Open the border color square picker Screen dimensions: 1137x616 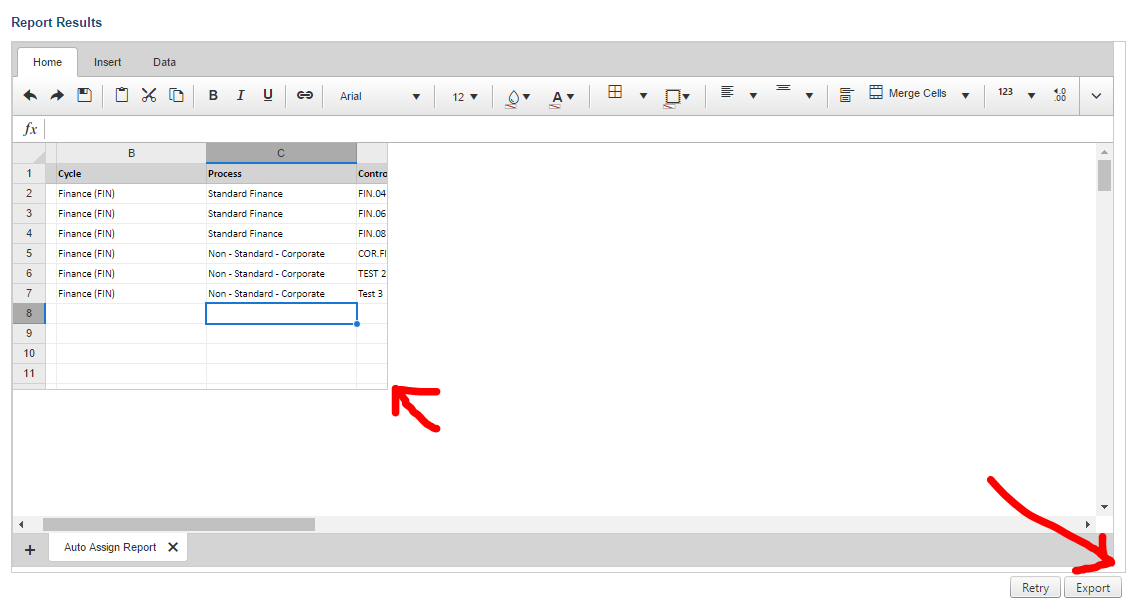pyautogui.click(x=676, y=97)
